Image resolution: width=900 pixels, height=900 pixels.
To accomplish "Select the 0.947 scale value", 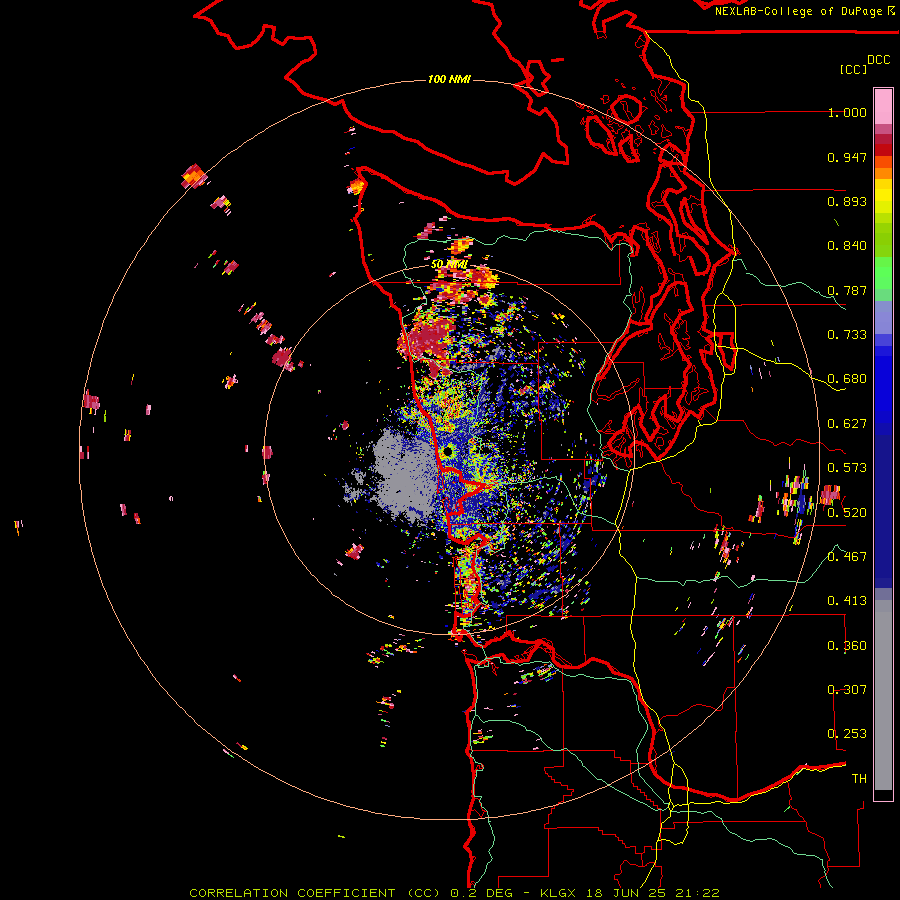I will (x=847, y=157).
